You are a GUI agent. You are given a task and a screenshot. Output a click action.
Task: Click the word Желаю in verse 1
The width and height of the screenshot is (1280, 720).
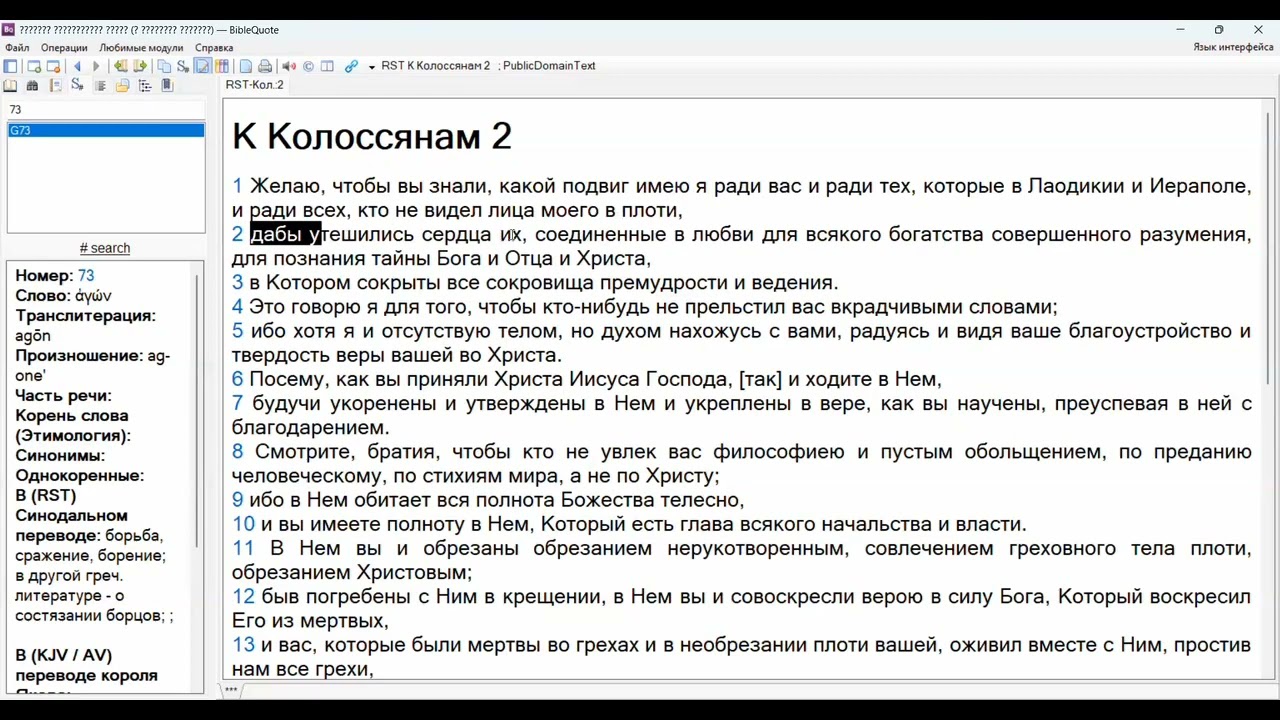coord(285,186)
